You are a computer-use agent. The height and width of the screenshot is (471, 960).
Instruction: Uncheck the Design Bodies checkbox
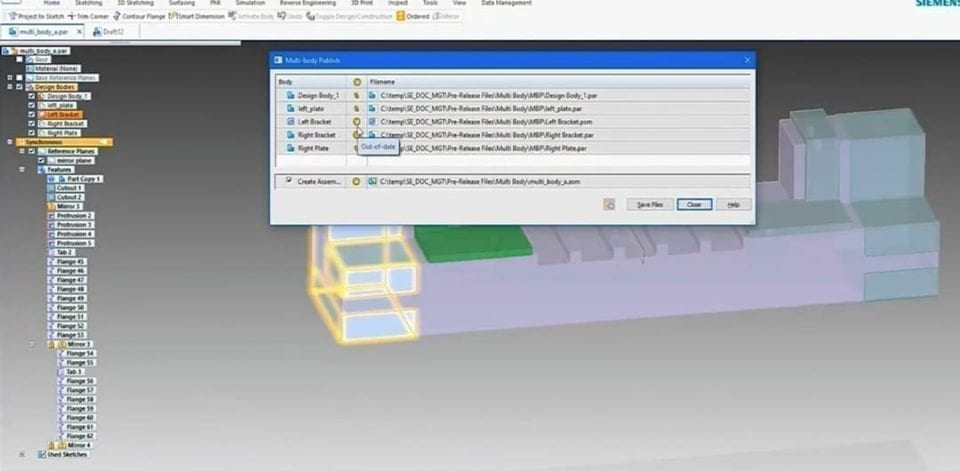(20, 87)
